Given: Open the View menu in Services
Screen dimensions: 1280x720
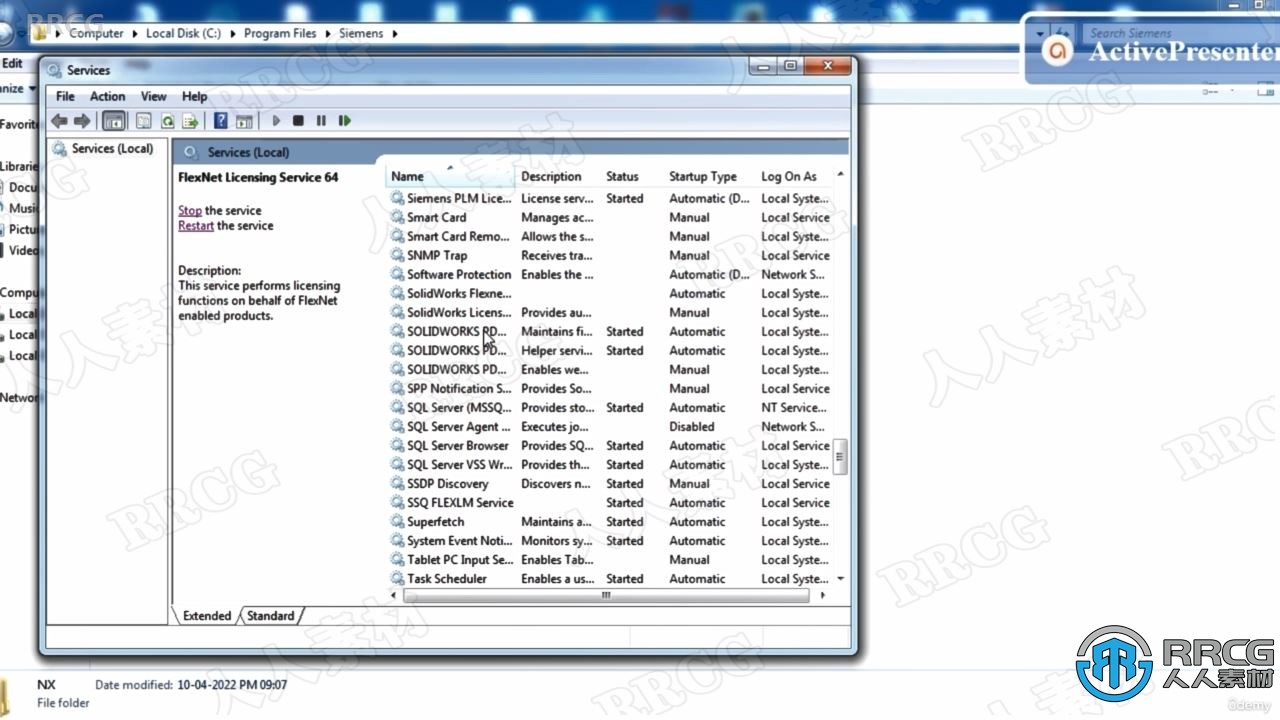Looking at the screenshot, I should (x=154, y=96).
